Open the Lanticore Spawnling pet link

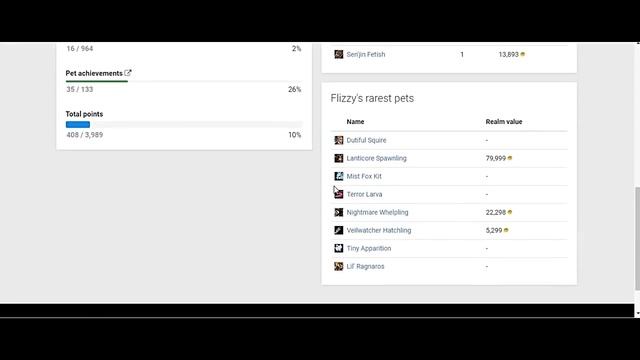point(376,158)
